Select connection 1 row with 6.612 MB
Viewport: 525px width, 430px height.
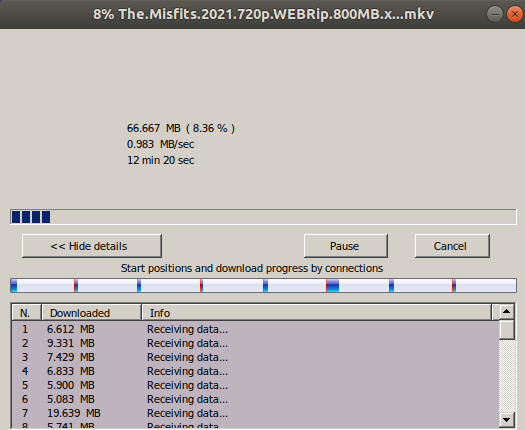click(x=255, y=329)
